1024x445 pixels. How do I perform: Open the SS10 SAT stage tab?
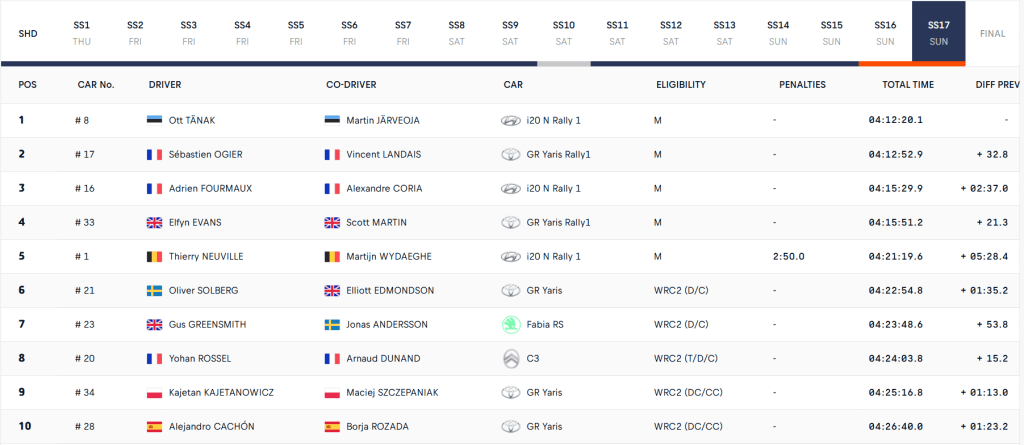coord(564,32)
